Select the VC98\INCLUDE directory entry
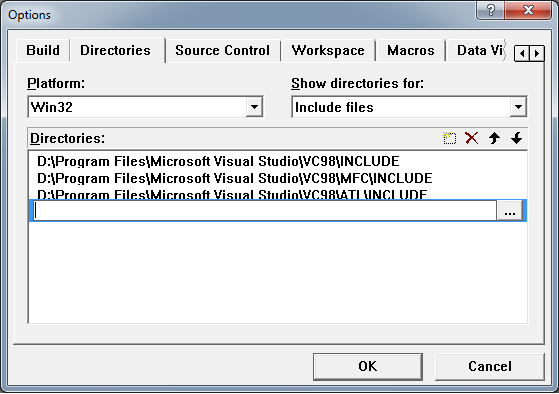The width and height of the screenshot is (559, 394). tap(218, 162)
